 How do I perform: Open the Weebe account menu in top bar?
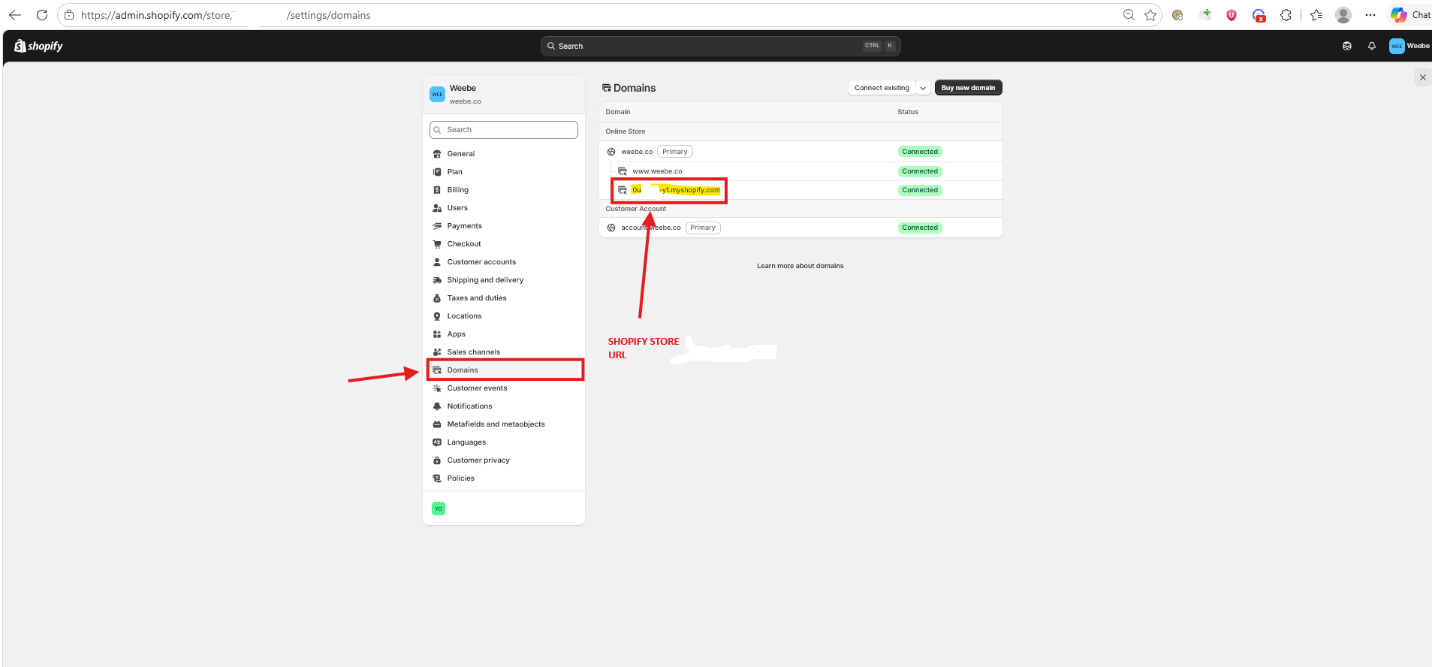tap(1410, 46)
